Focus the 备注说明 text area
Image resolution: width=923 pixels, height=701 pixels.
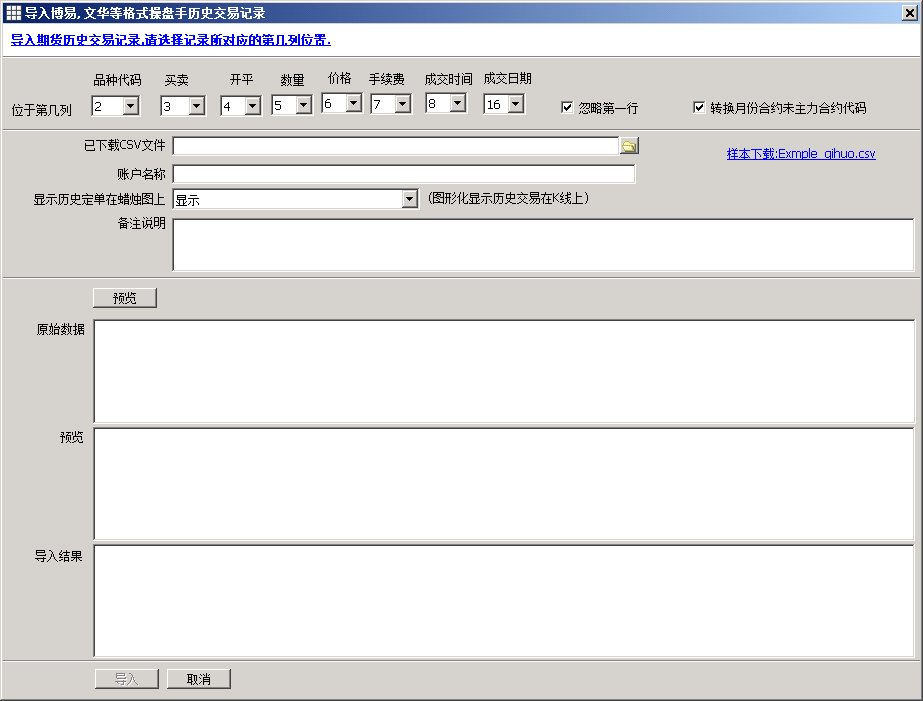coord(543,244)
